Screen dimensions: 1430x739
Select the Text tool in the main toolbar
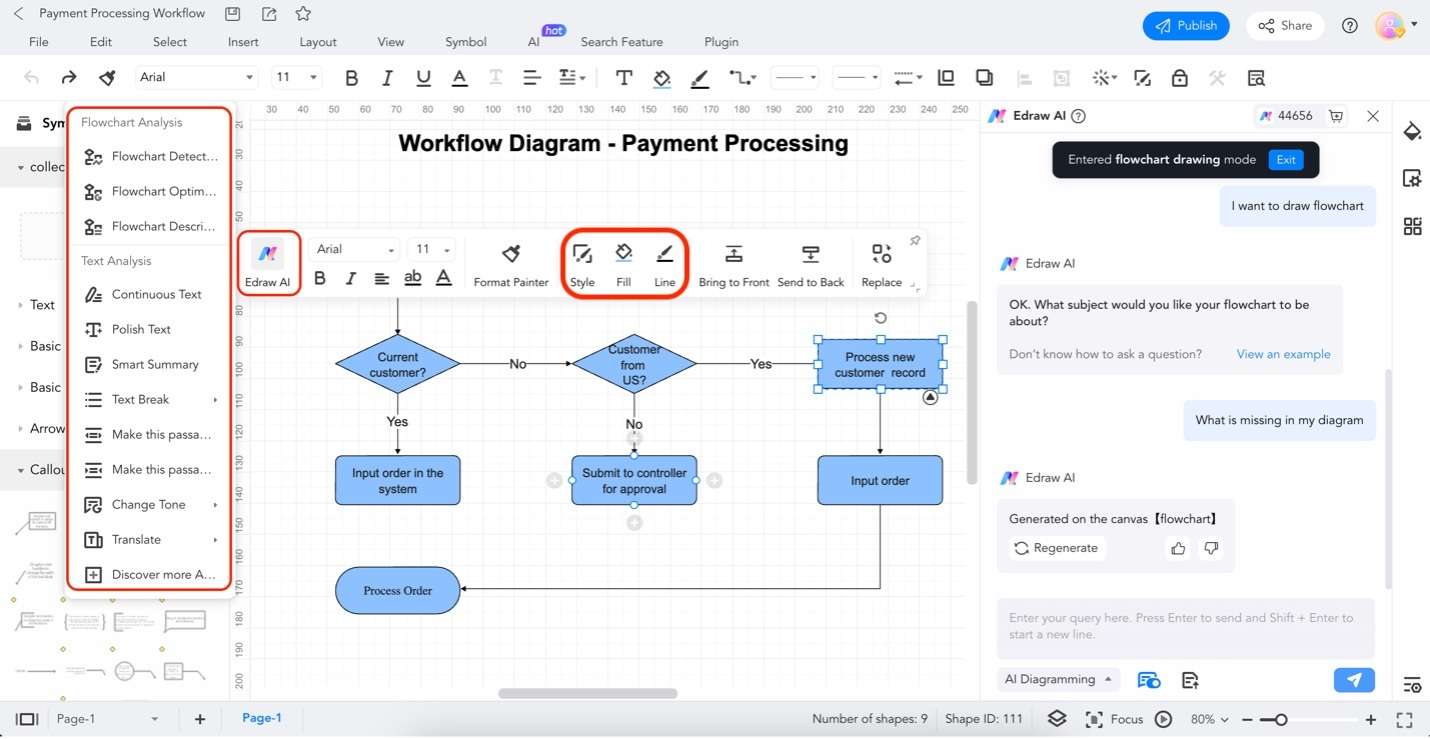click(x=623, y=78)
